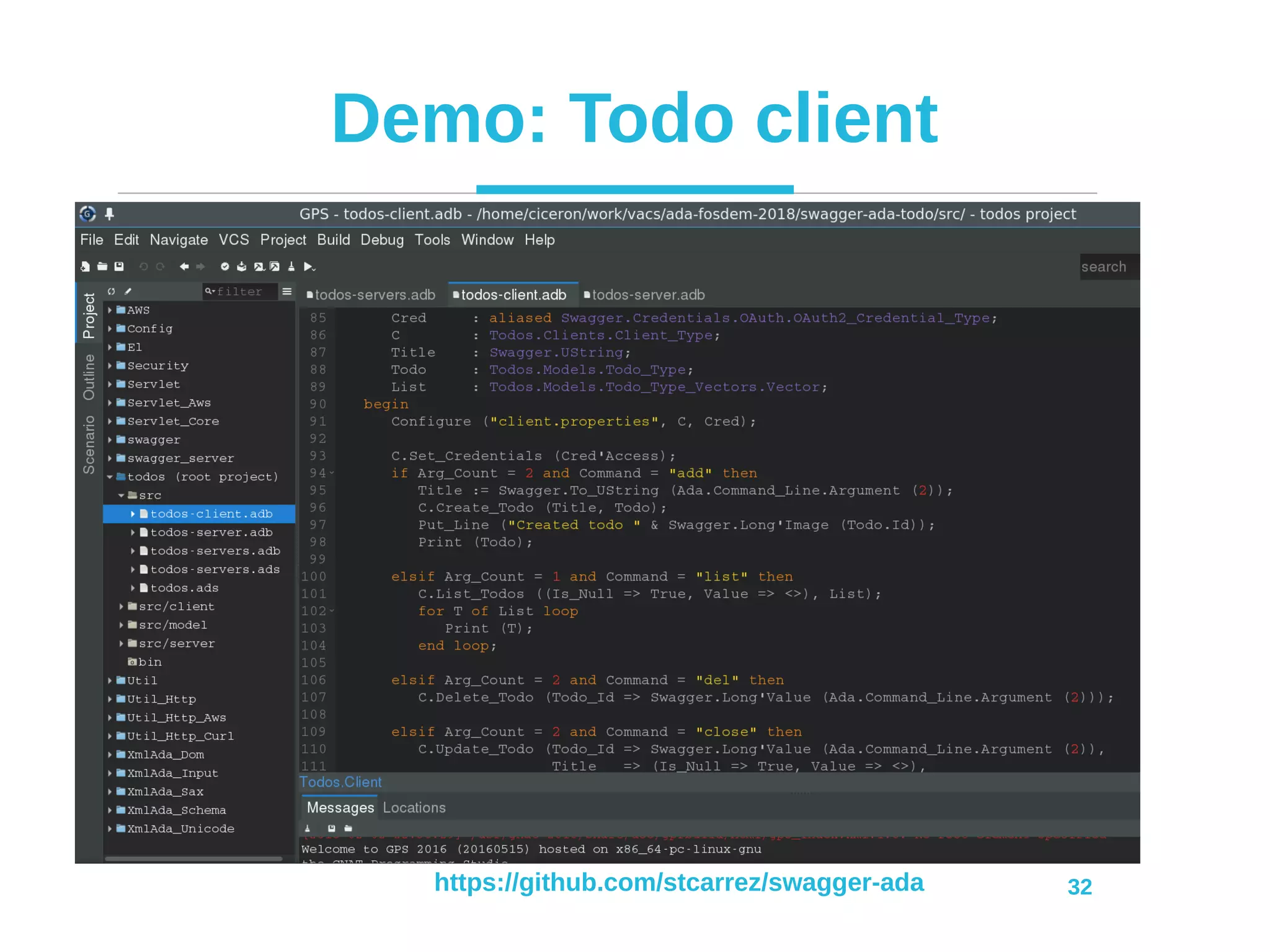Expand the XmlAda_Schema project node
The image size is (1270, 952).
click(x=110, y=811)
